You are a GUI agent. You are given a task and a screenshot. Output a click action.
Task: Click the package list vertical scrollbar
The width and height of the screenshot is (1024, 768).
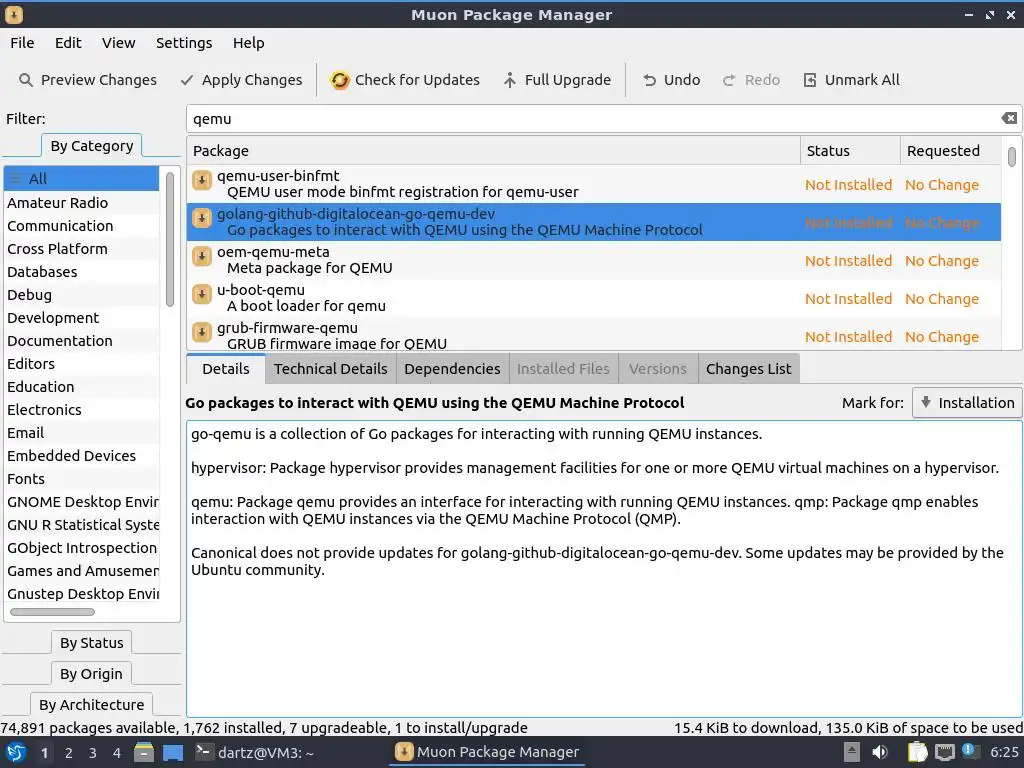[x=1012, y=157]
